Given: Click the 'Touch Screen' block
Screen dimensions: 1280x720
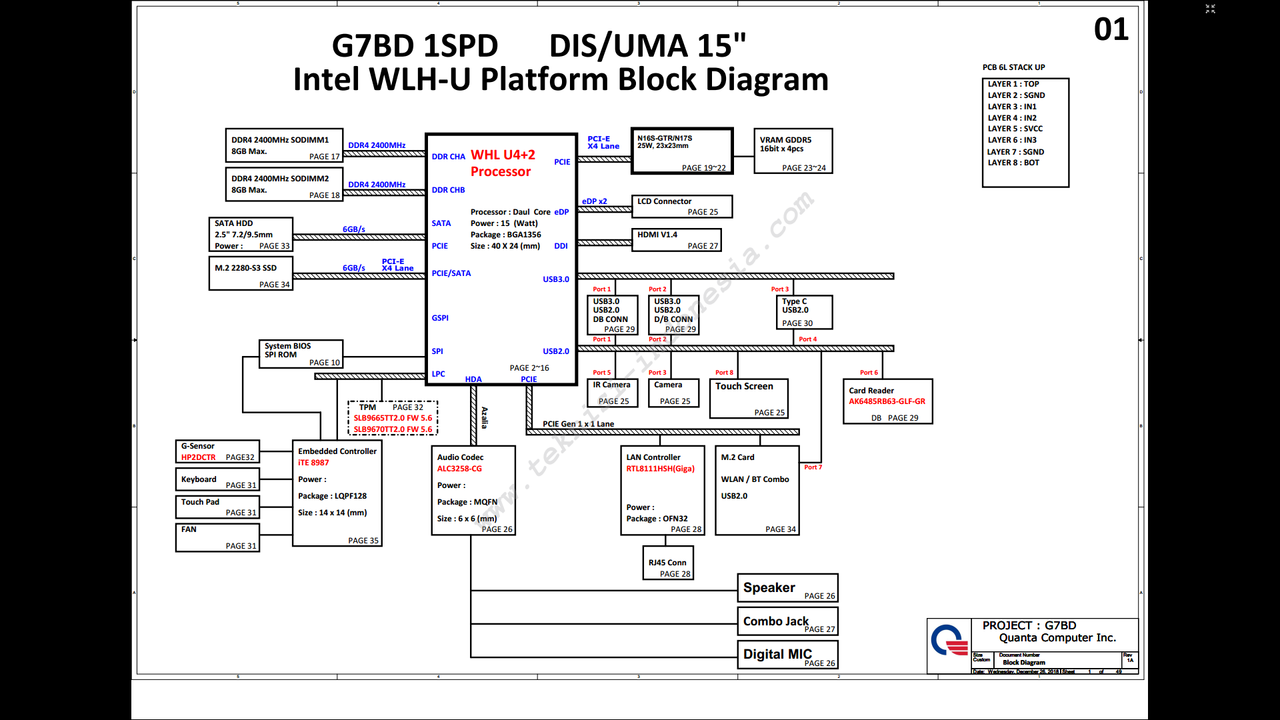Looking at the screenshot, I should tap(749, 398).
